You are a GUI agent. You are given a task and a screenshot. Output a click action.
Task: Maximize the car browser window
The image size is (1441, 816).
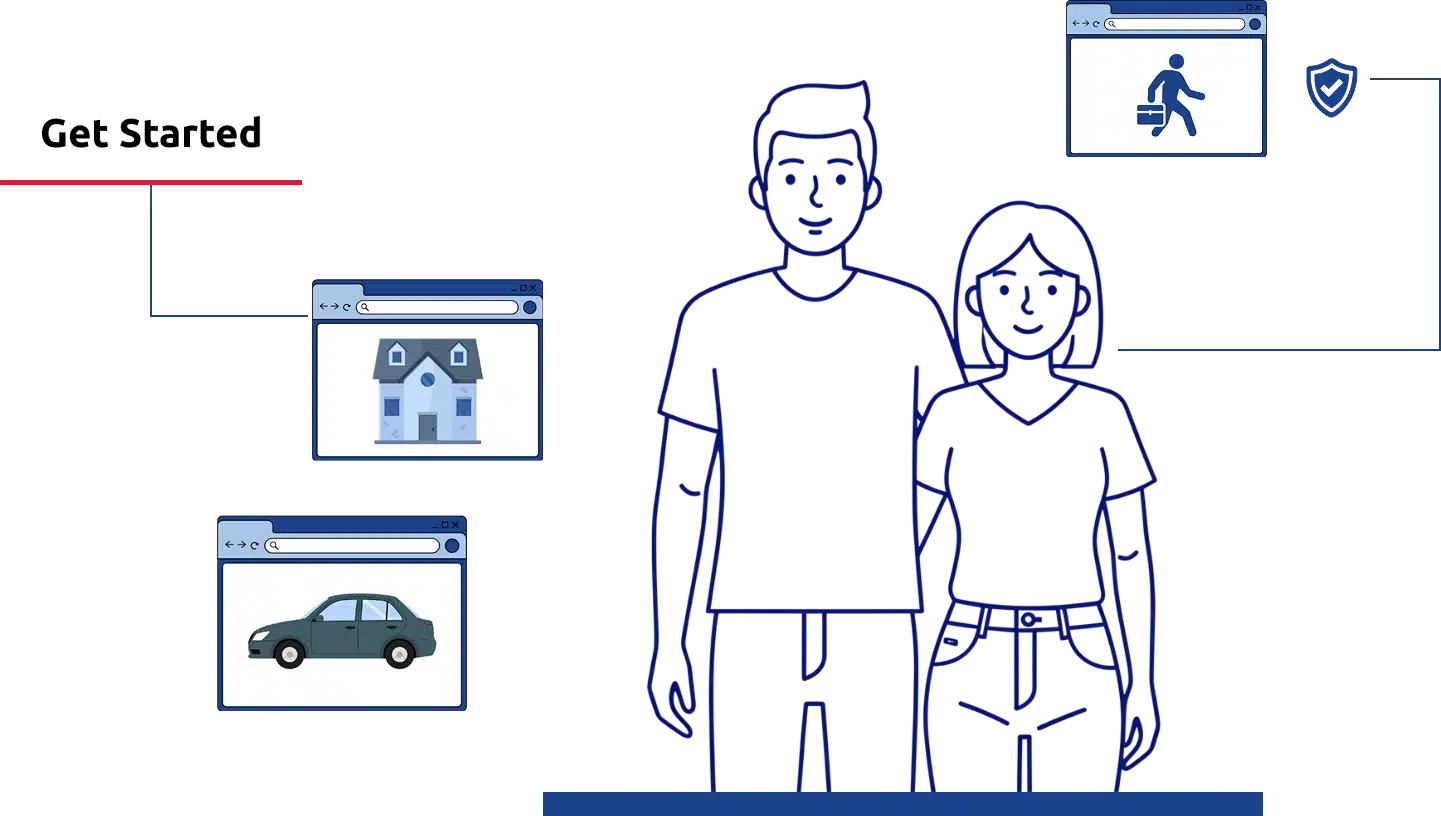[x=445, y=525]
